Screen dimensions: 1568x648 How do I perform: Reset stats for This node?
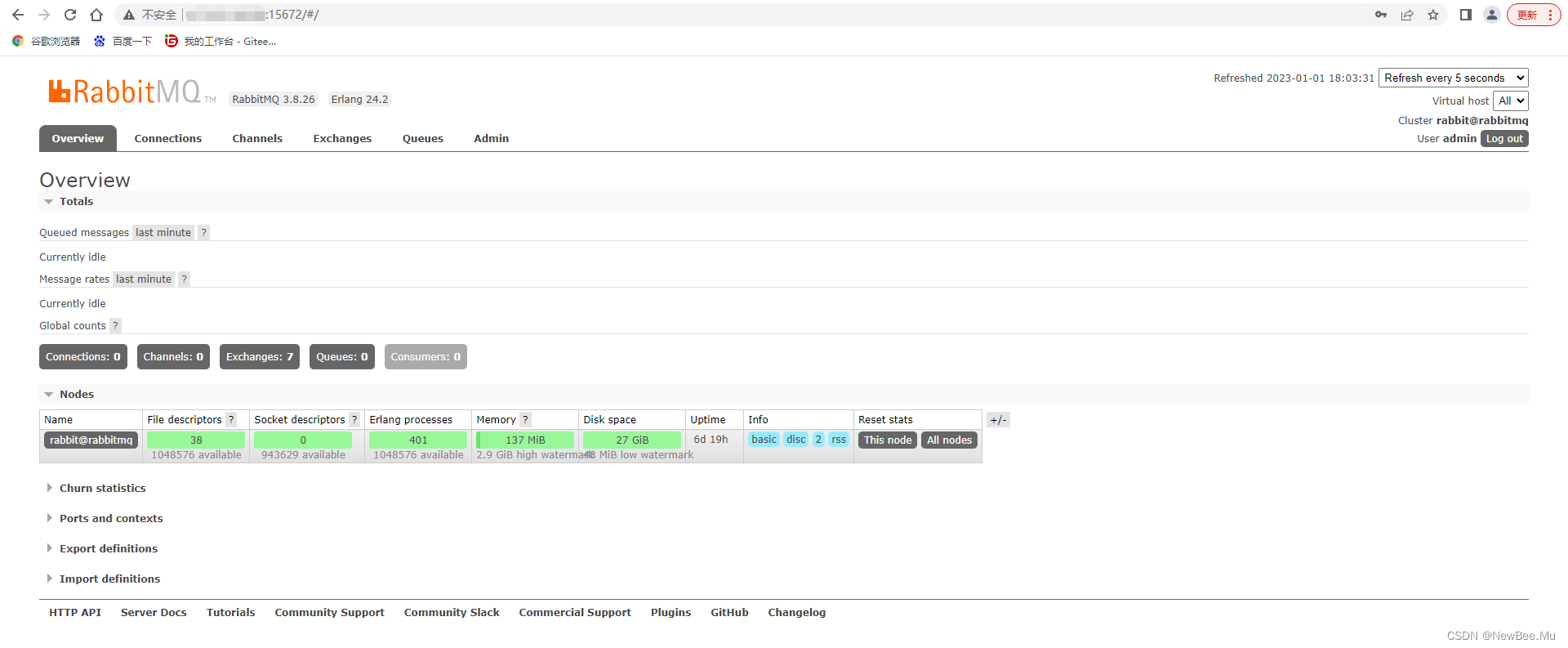point(888,440)
